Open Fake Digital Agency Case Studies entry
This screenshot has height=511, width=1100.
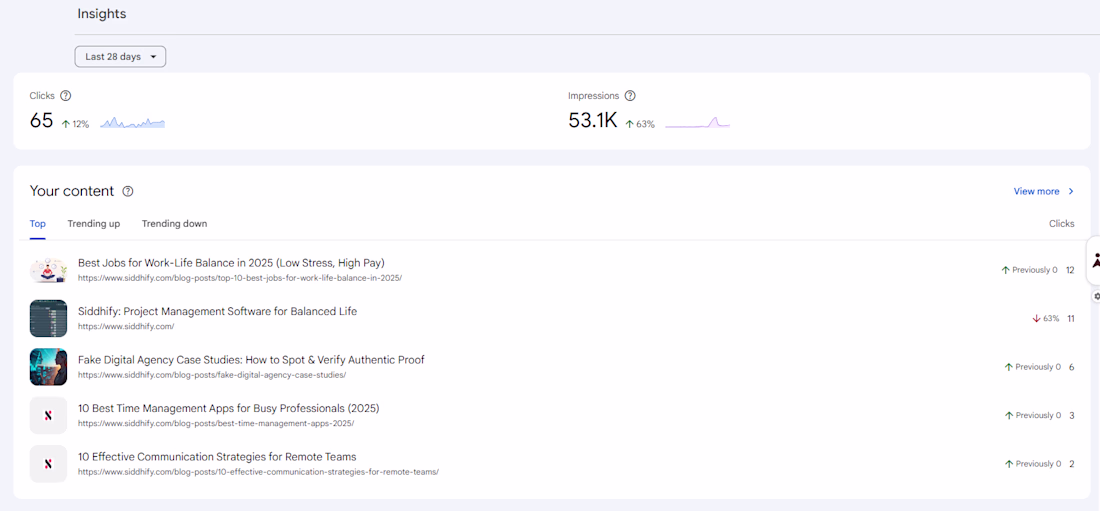(251, 360)
